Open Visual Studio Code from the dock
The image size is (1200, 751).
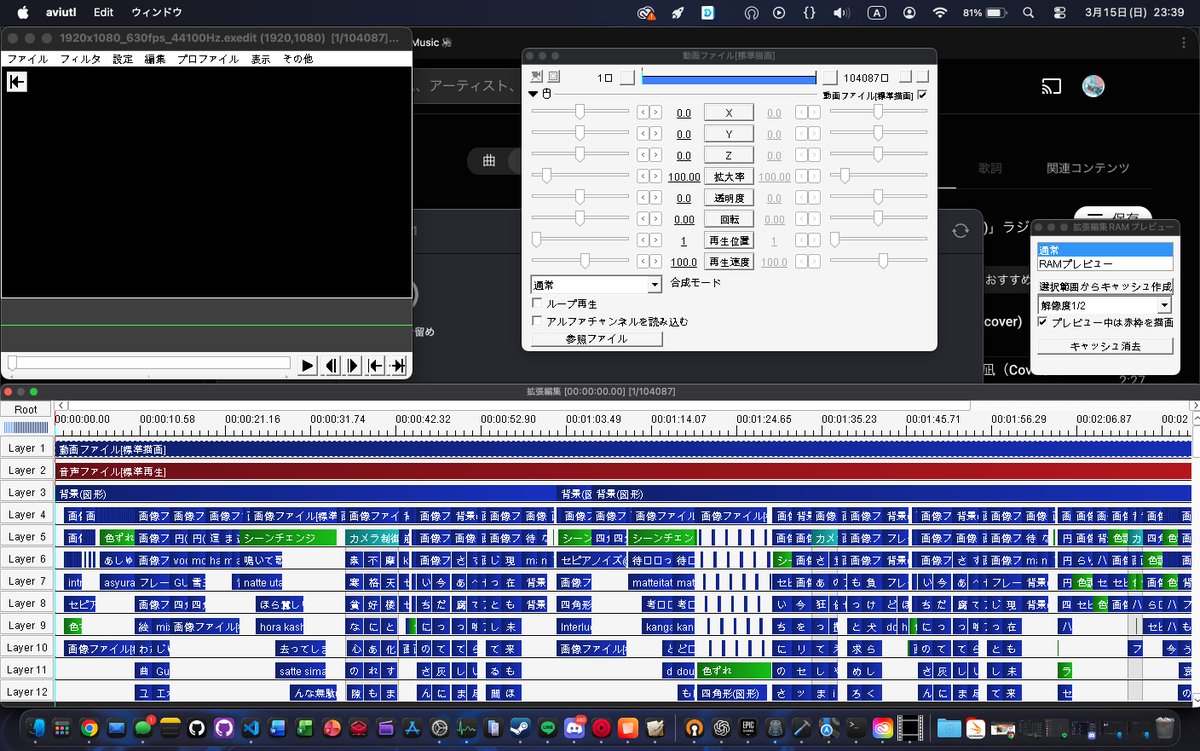pyautogui.click(x=251, y=728)
